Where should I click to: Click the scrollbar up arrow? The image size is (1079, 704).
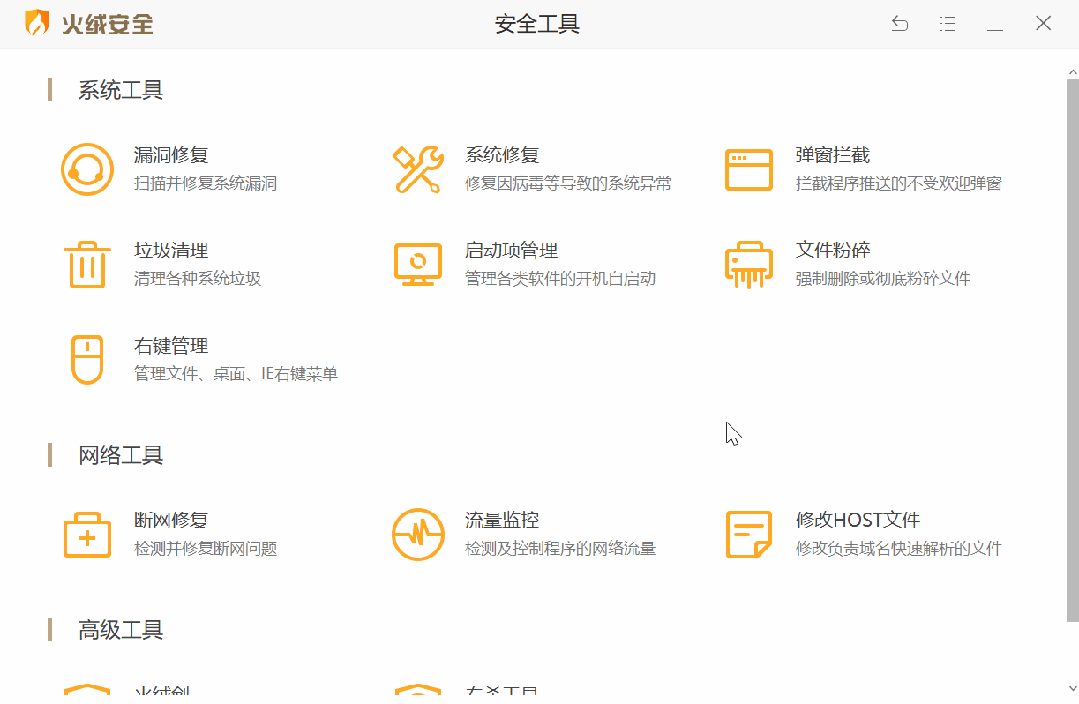click(x=1072, y=72)
